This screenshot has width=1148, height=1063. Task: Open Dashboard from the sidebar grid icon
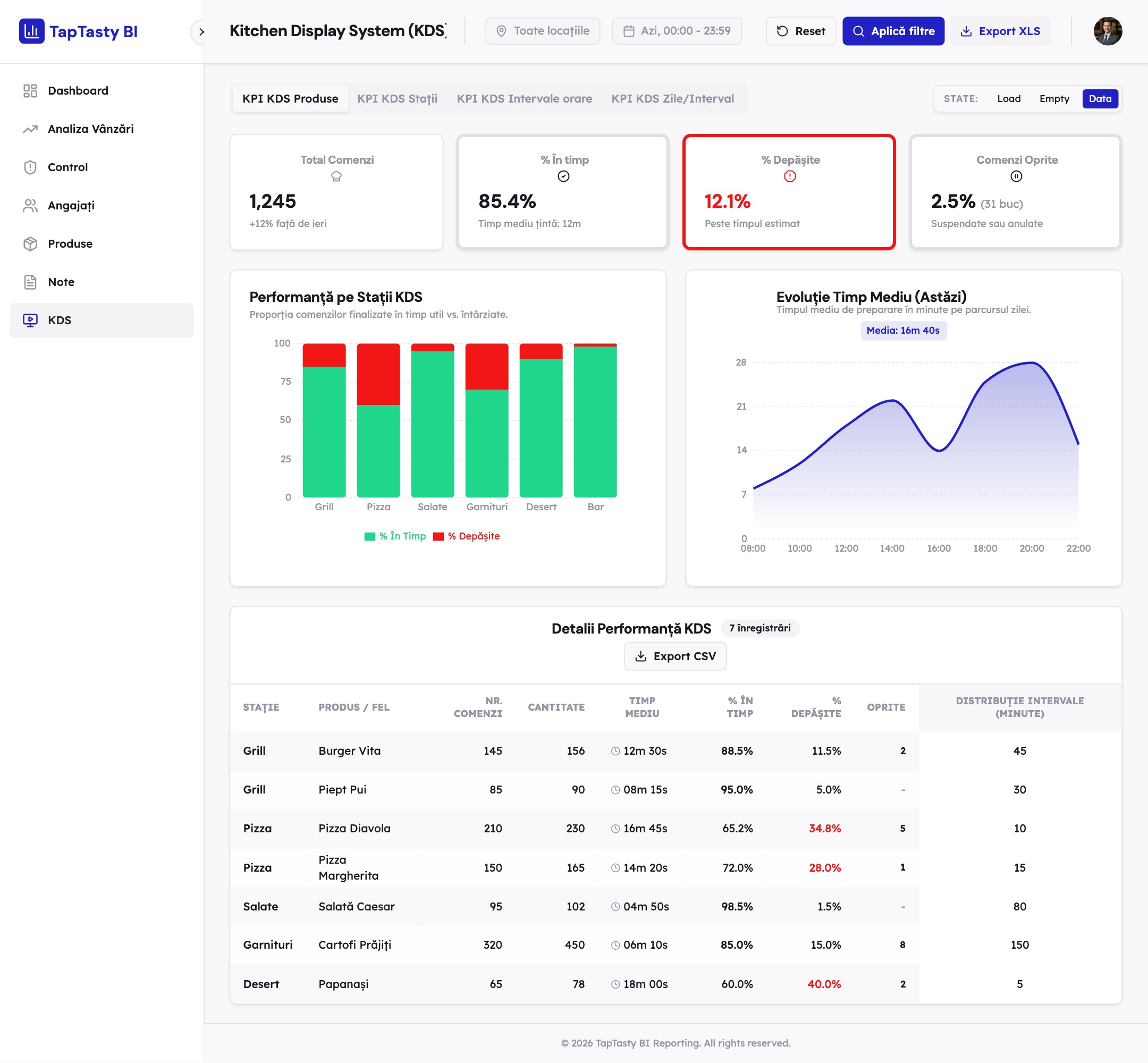coord(30,91)
